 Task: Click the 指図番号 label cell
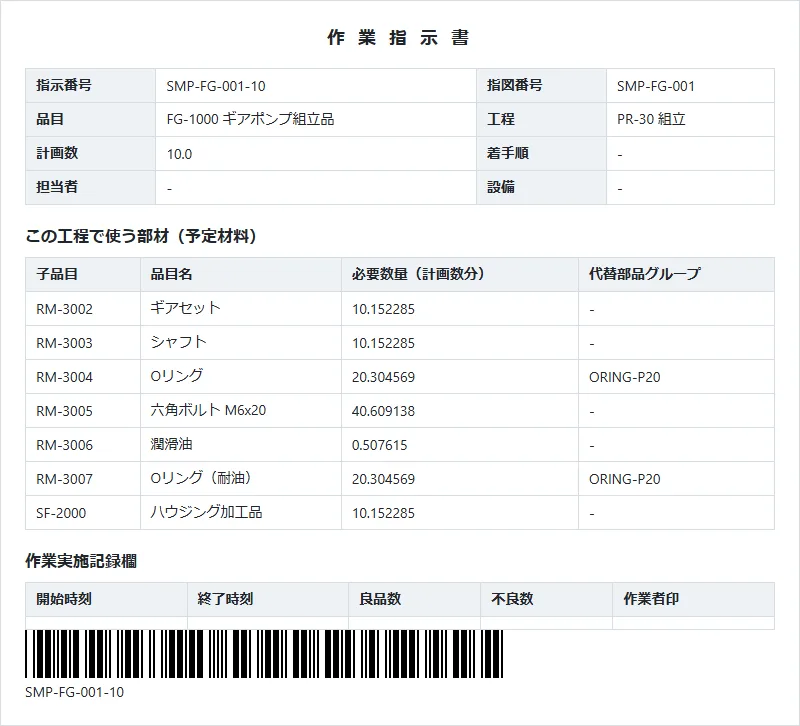click(x=541, y=86)
